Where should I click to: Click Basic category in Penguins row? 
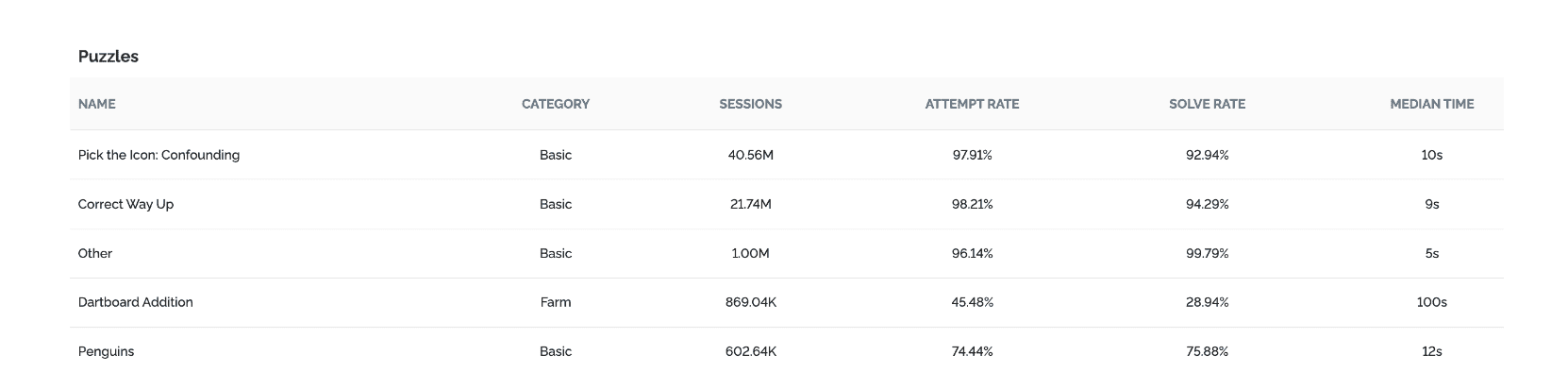coord(556,351)
